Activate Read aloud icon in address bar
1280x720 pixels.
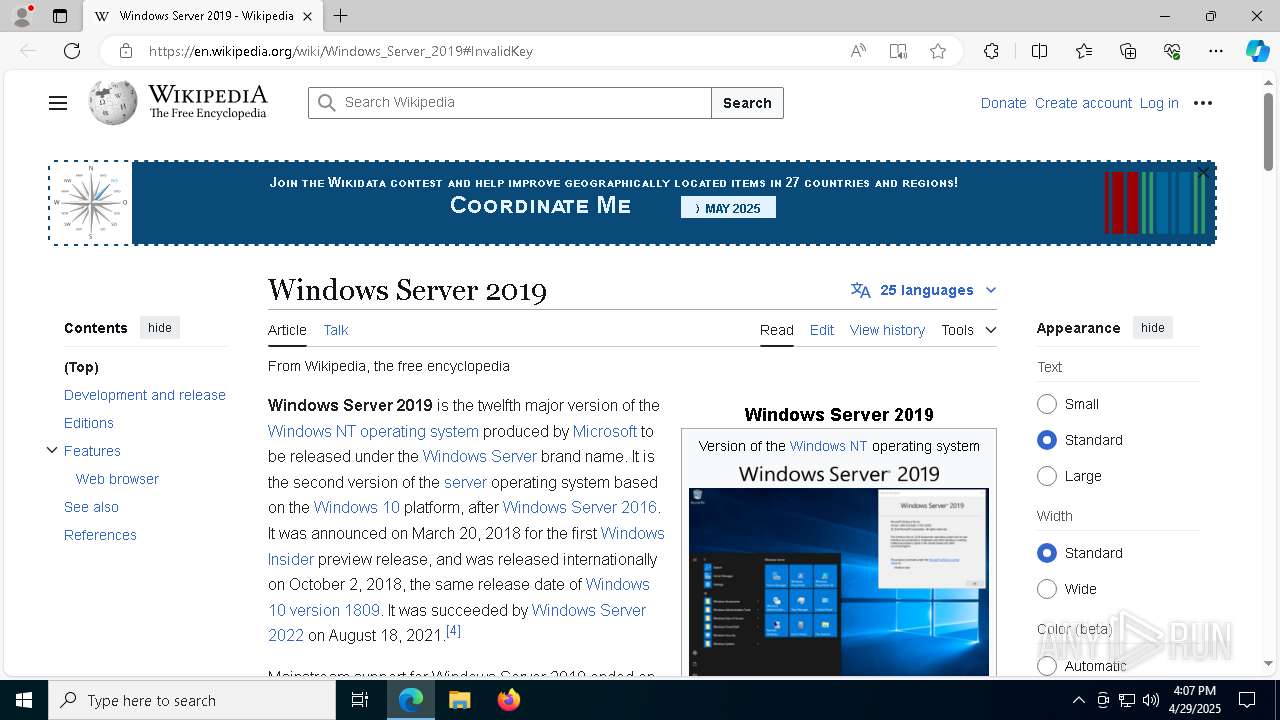click(858, 51)
